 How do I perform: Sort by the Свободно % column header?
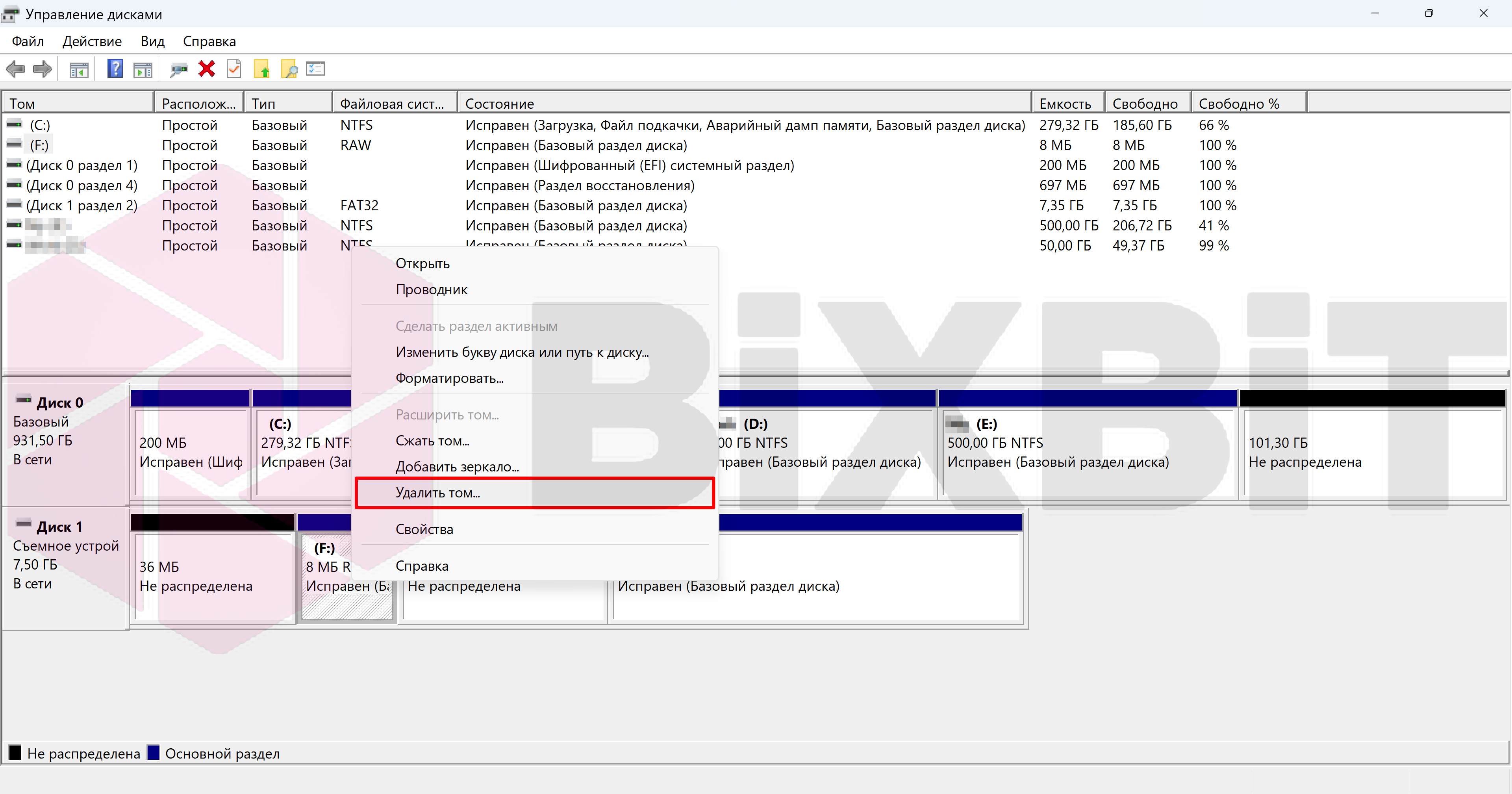[x=1249, y=103]
